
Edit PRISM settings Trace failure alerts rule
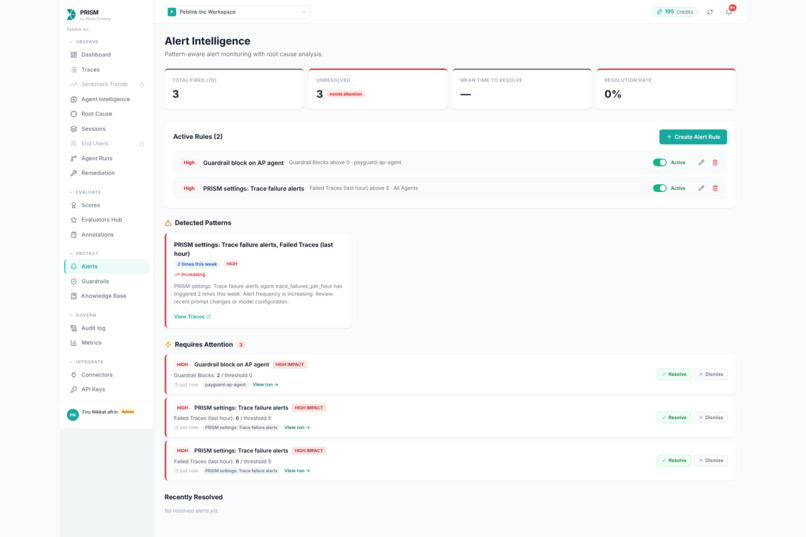pyautogui.click(x=701, y=188)
